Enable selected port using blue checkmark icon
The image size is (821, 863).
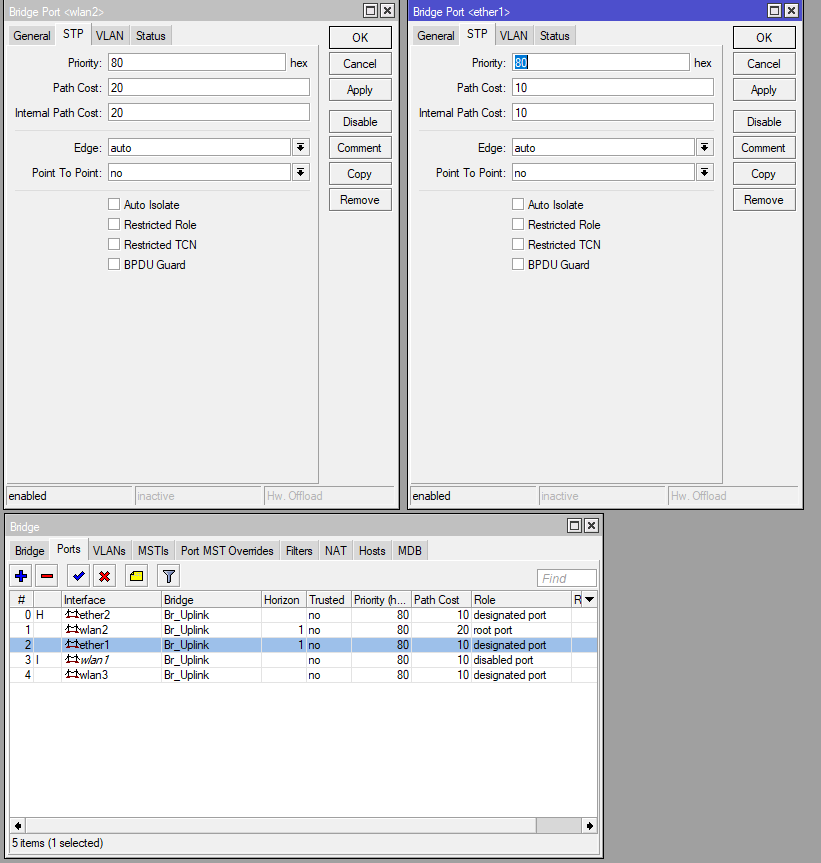click(x=79, y=576)
